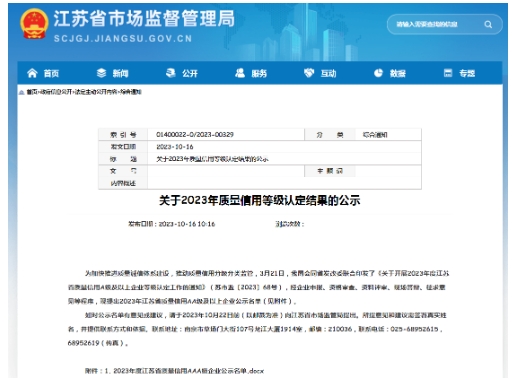This screenshot has height=380, width=516.
Task: Click the home icon beside 首页
Action: pos(32,73)
